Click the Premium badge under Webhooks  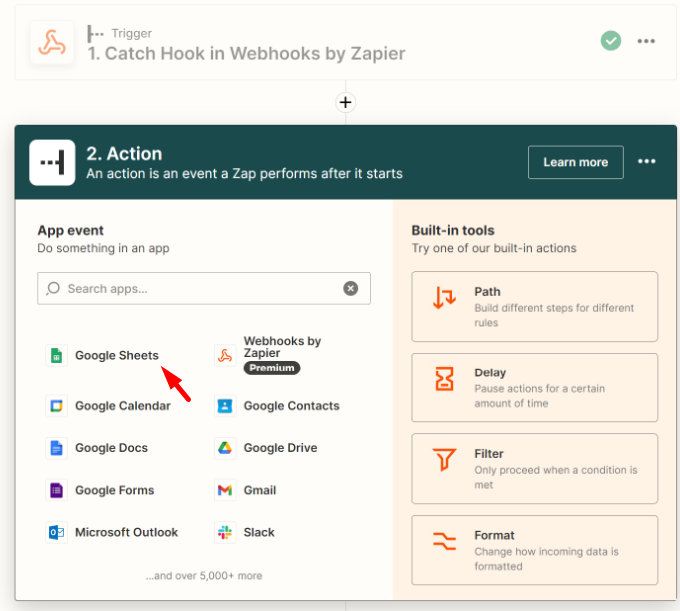[x=272, y=368]
